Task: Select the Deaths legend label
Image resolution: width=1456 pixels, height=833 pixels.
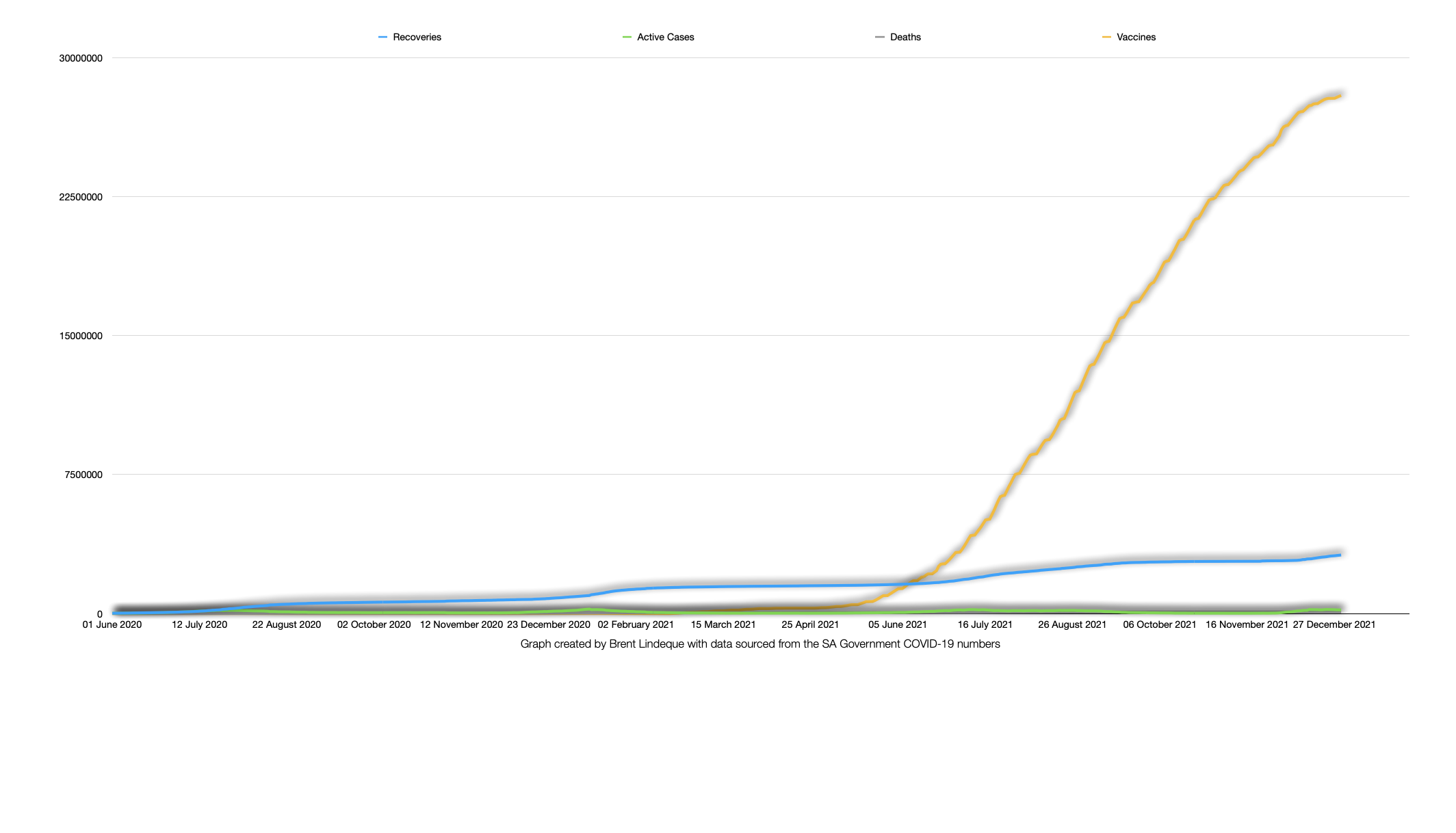Action: (905, 37)
